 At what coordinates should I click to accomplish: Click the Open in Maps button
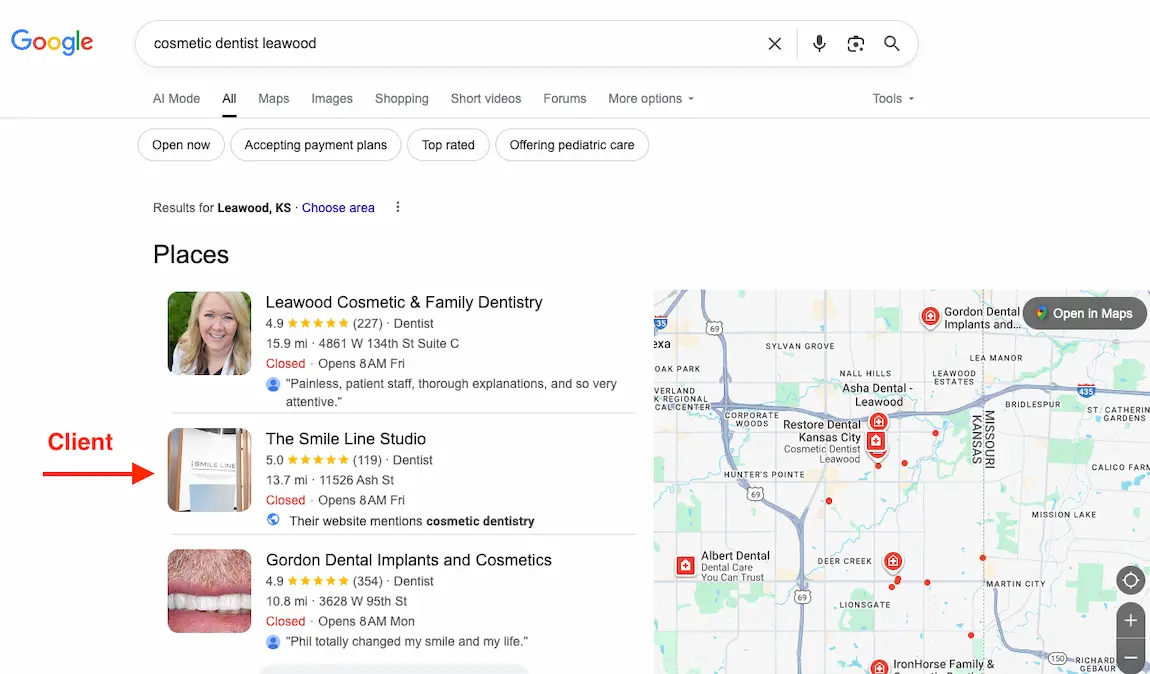coord(1084,313)
